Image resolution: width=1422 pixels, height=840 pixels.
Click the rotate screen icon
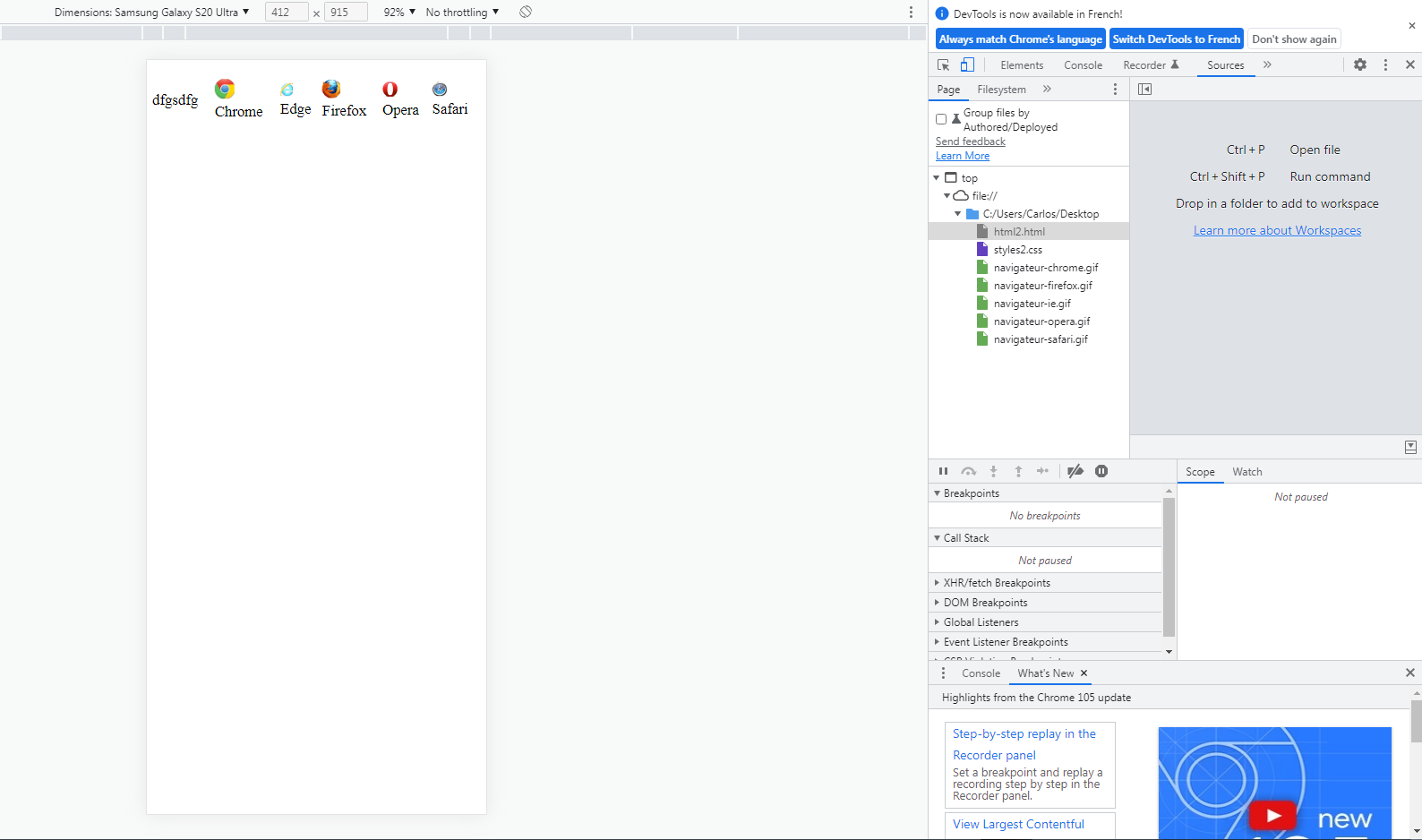click(526, 12)
